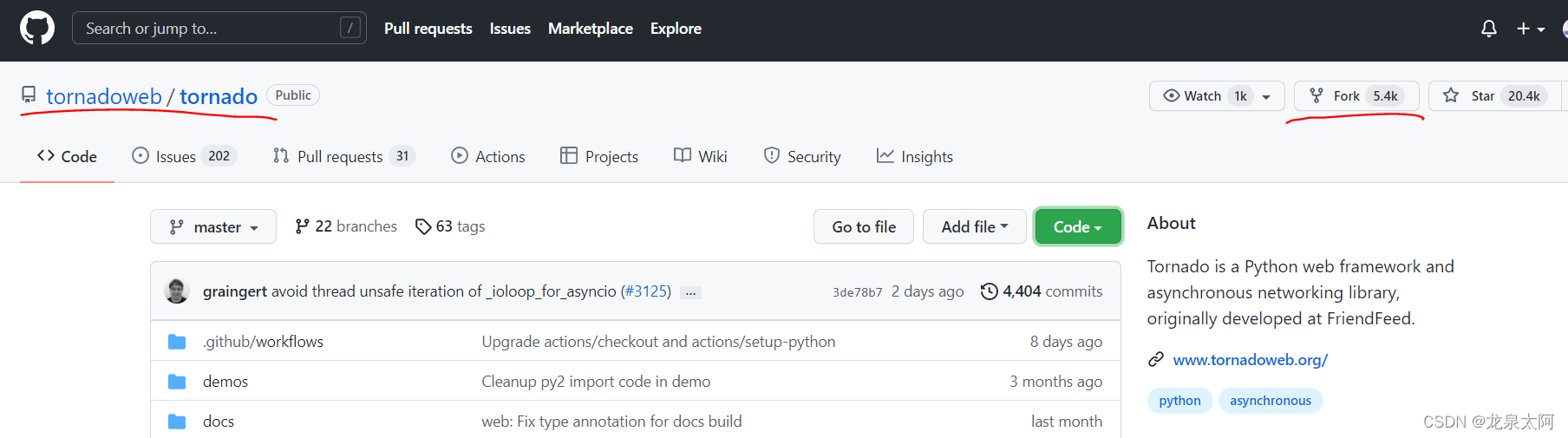Click the 4,404 commits history link

point(1042,291)
